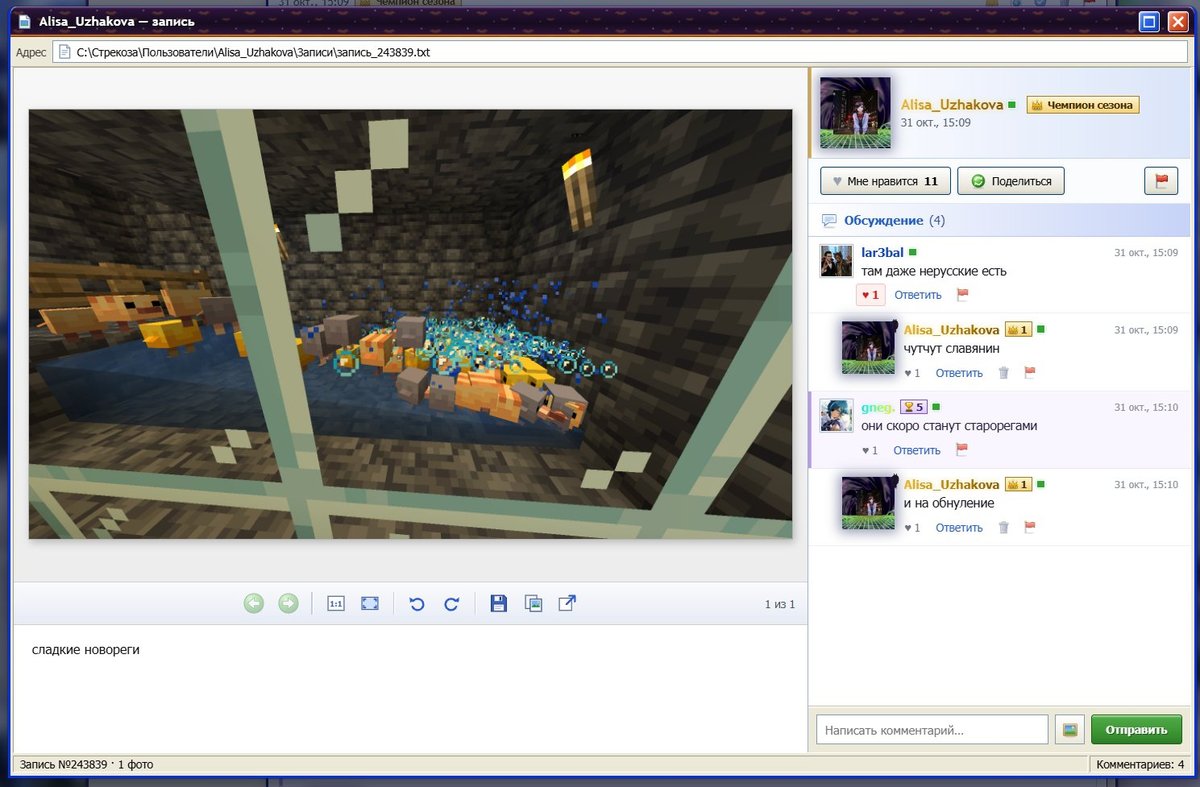
Task: Attach an image to the comment
Action: 1070,730
